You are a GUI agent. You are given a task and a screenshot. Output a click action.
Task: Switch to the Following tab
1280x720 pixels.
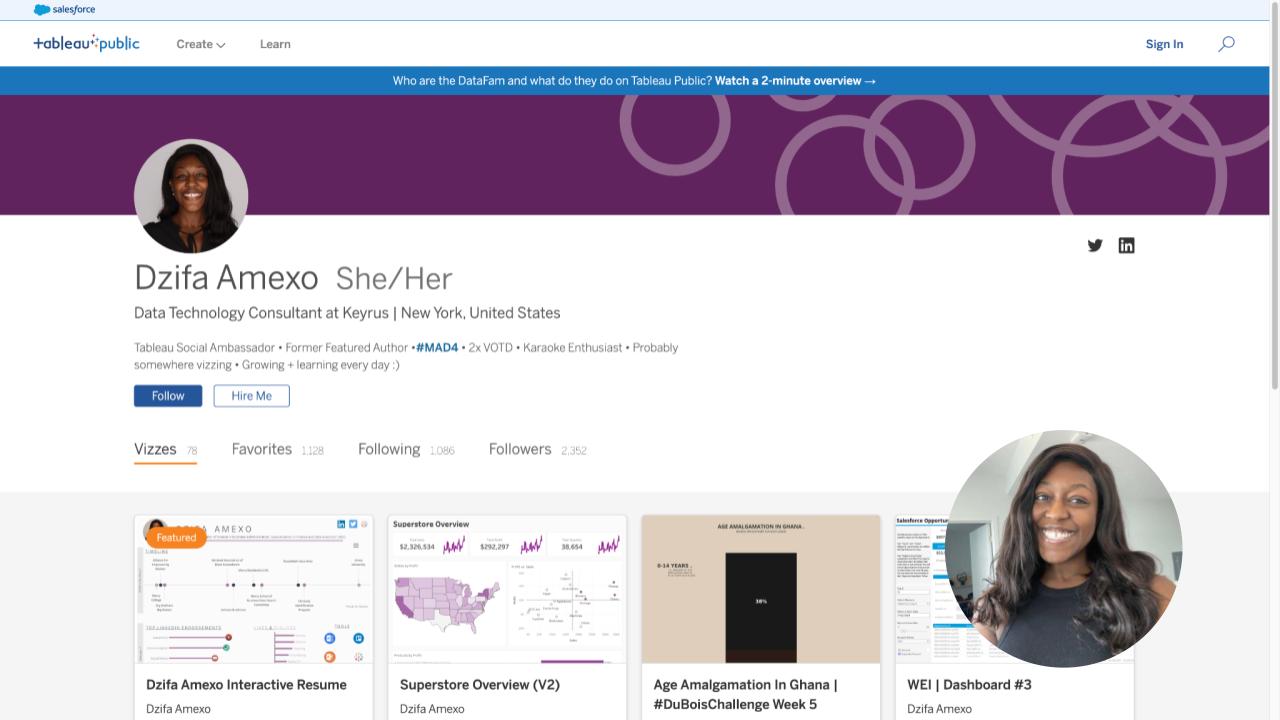pos(389,450)
